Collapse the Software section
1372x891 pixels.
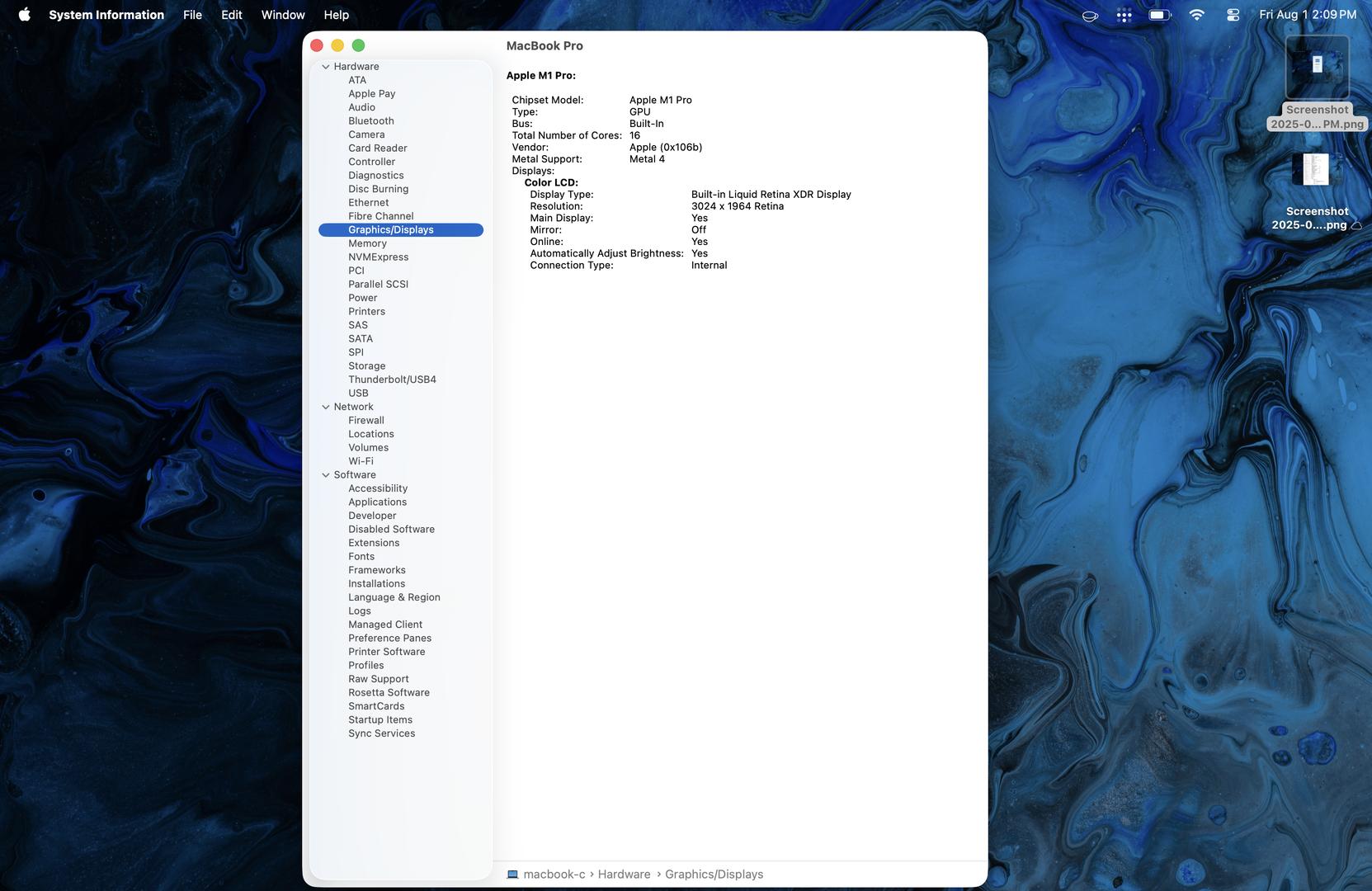click(x=326, y=475)
